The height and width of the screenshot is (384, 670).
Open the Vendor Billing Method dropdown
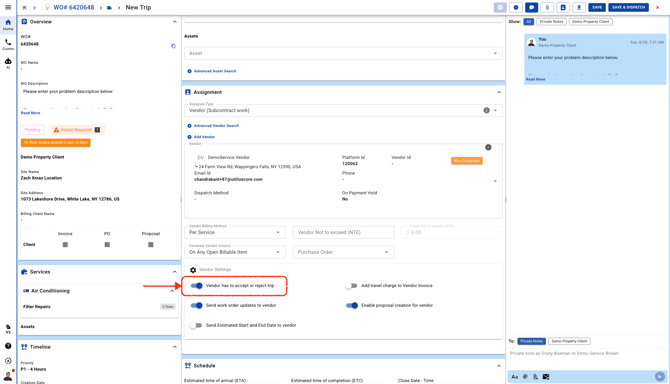click(235, 232)
